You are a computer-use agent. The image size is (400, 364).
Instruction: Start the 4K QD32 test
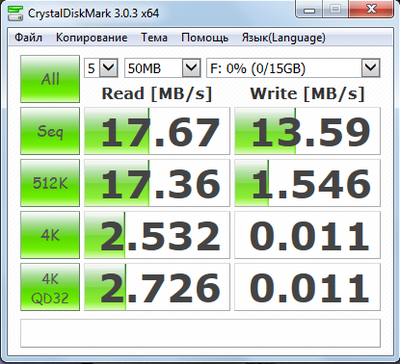tap(50, 287)
